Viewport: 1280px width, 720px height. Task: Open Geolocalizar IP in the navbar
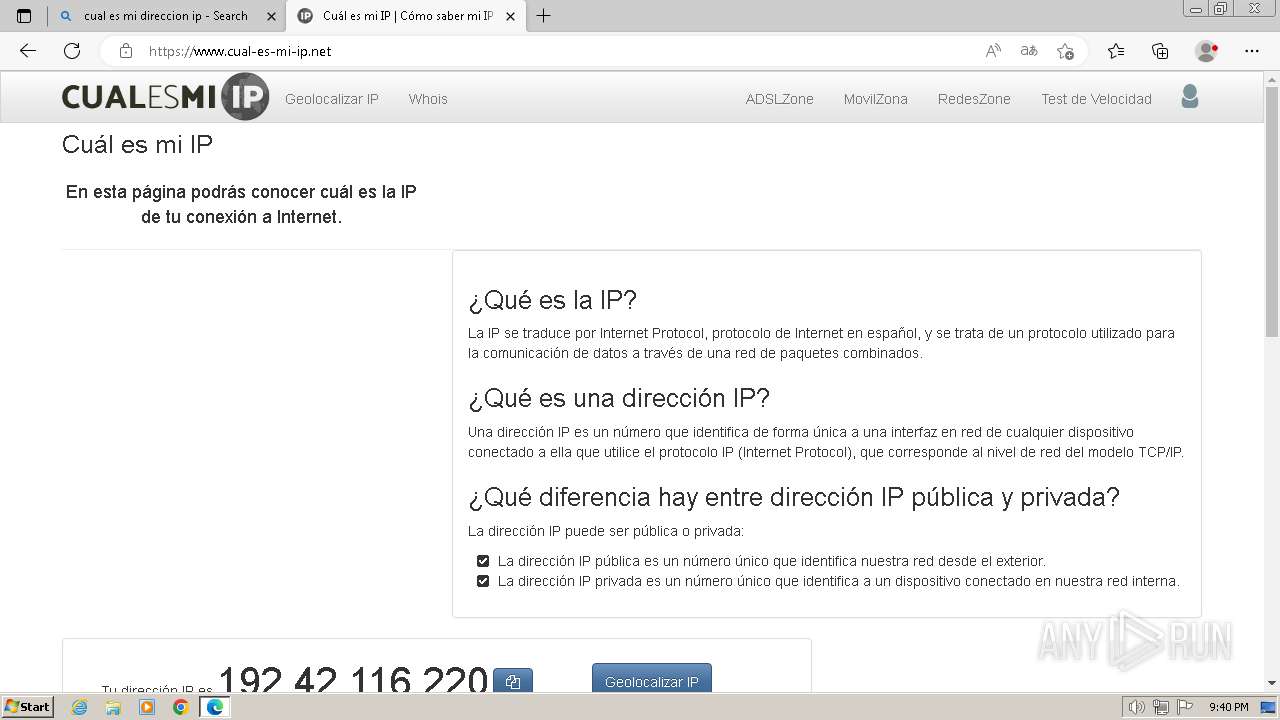point(332,99)
